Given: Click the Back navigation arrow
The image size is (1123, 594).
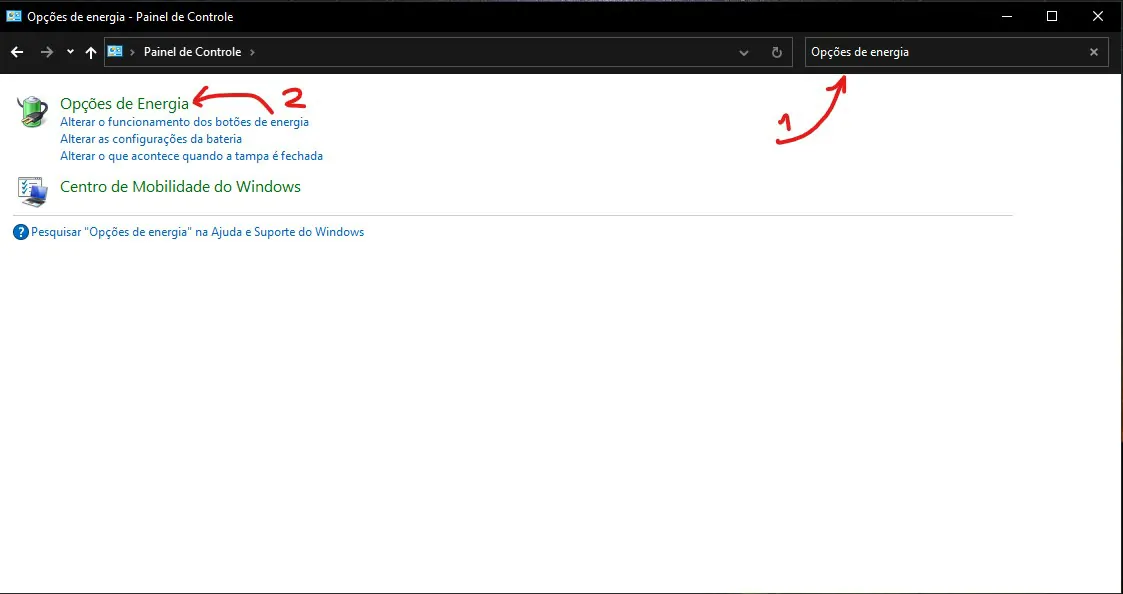Looking at the screenshot, I should [17, 52].
